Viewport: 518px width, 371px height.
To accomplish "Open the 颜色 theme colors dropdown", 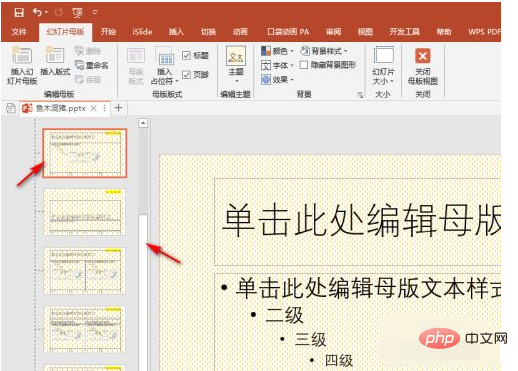I will pos(277,51).
